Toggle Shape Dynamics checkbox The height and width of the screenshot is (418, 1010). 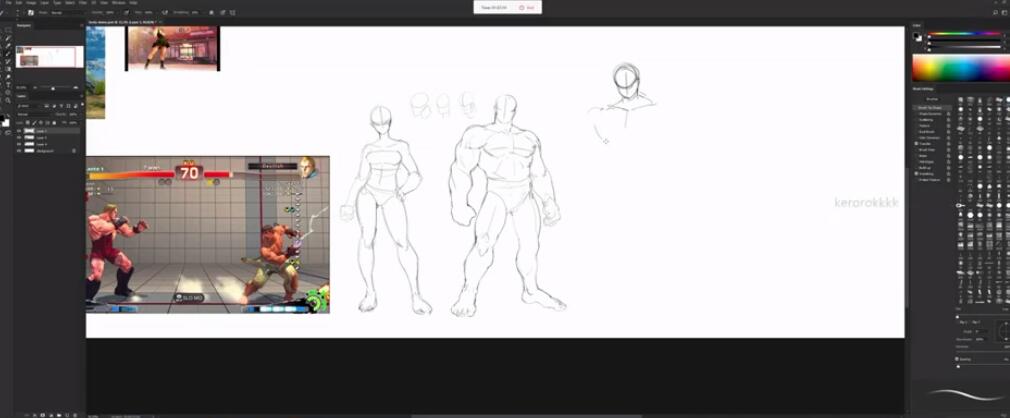(916, 114)
